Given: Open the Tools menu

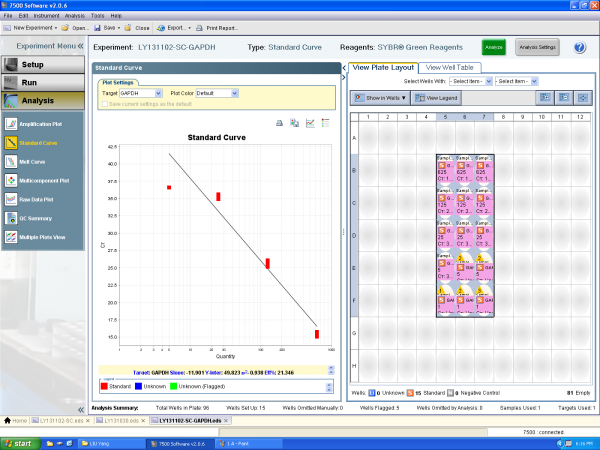Looking at the screenshot, I should coord(98,16).
